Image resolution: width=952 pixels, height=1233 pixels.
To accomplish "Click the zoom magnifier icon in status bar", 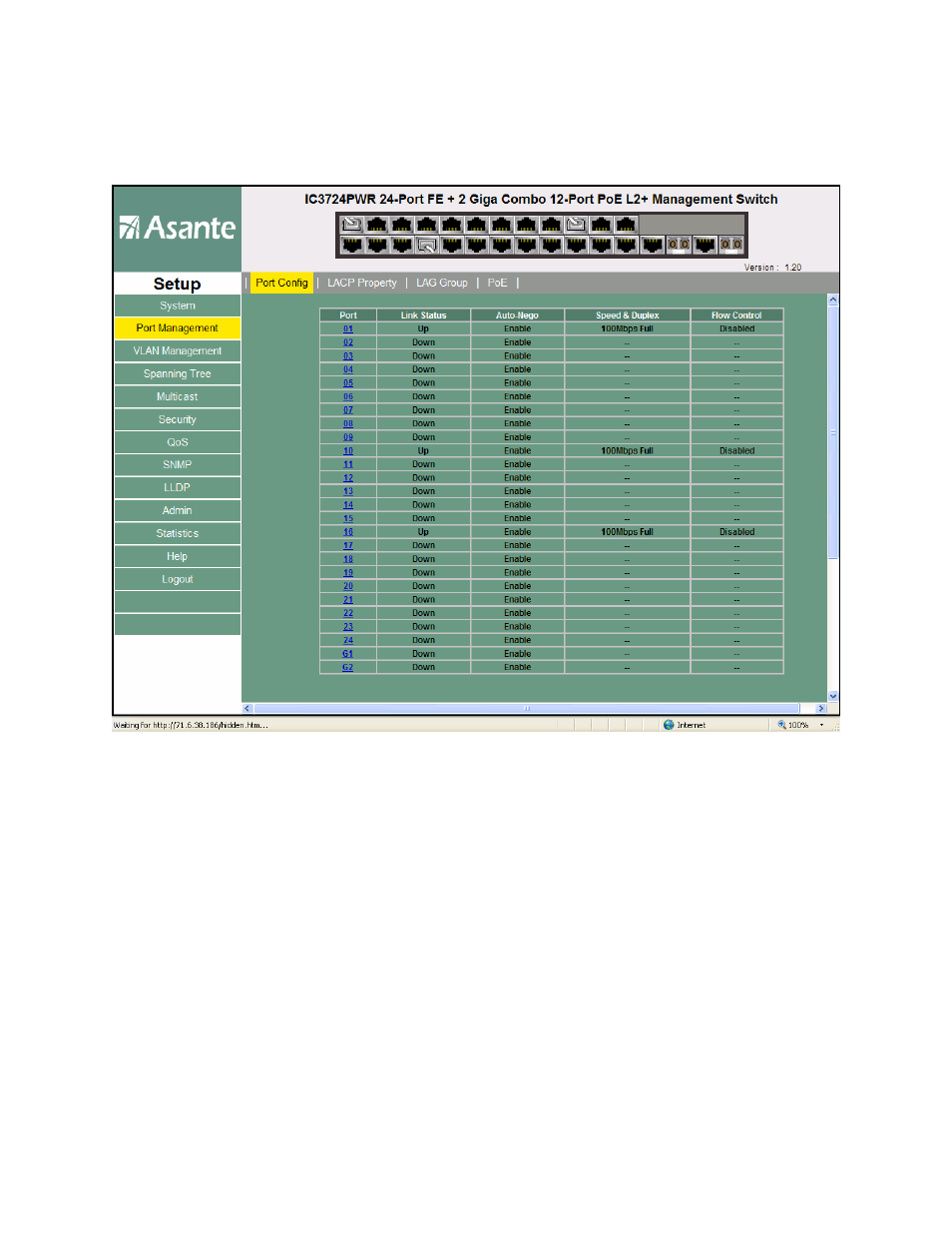I will coord(782,725).
